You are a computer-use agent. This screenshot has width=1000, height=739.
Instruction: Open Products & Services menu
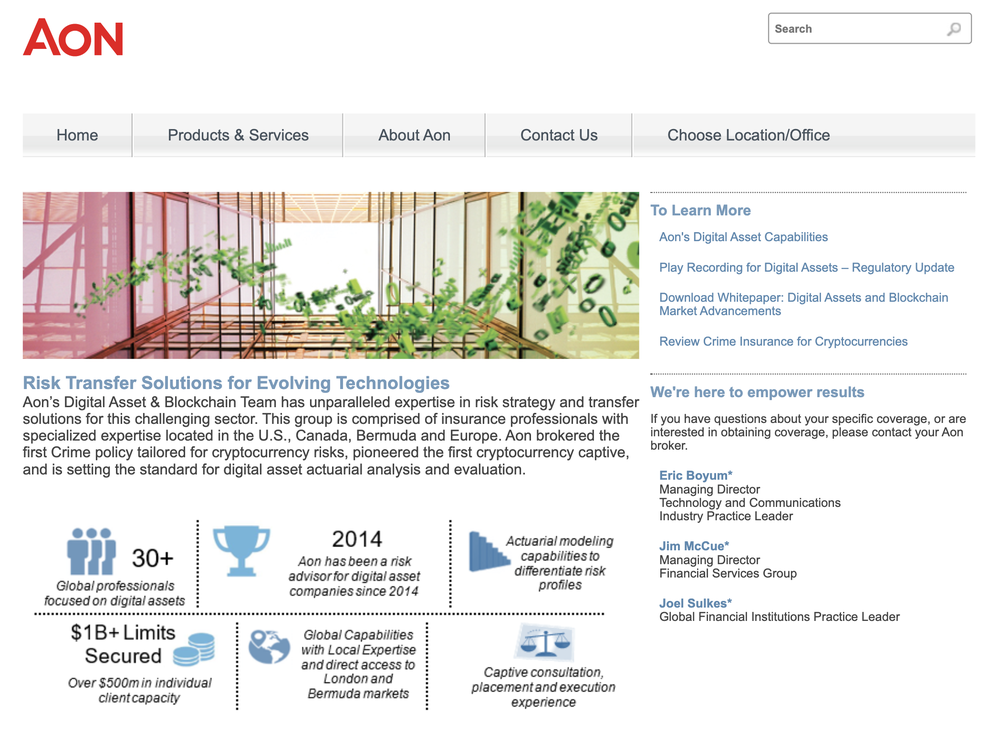238,135
